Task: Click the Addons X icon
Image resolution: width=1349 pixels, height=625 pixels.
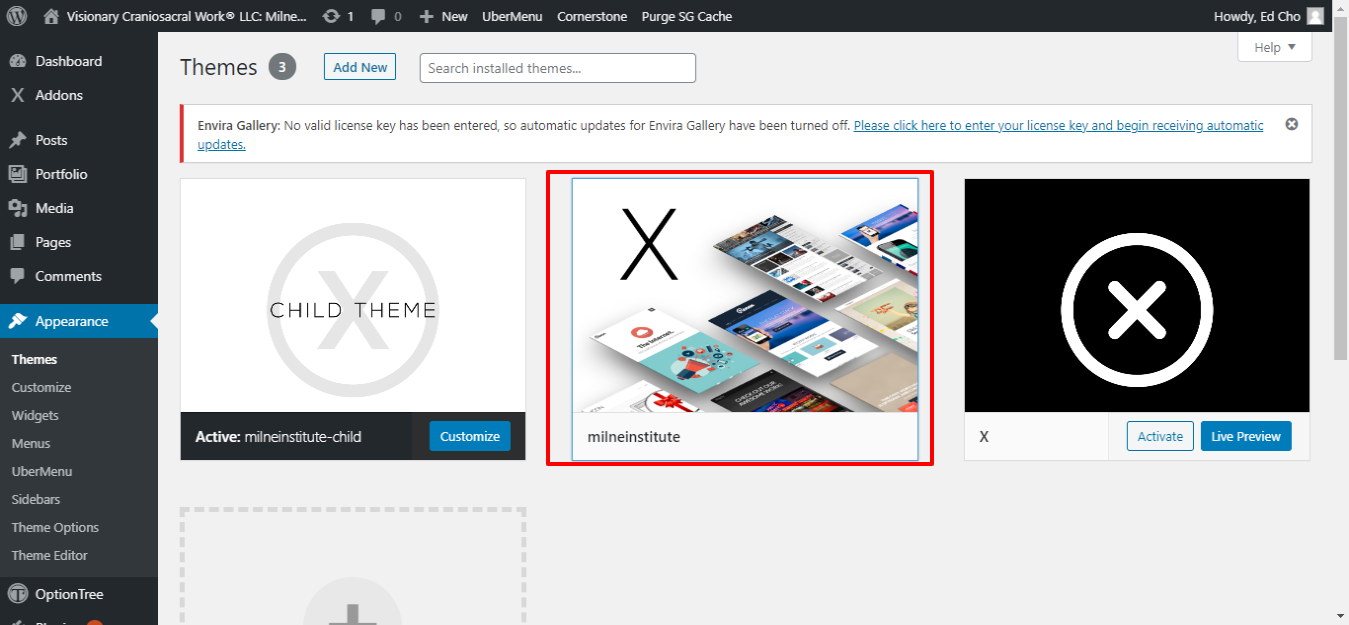Action: click(17, 95)
